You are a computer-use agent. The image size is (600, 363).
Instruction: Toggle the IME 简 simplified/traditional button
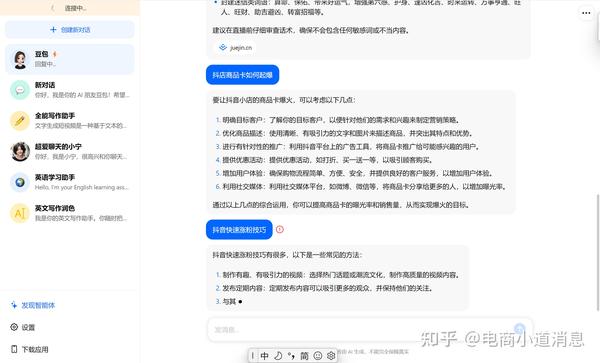click(x=304, y=356)
